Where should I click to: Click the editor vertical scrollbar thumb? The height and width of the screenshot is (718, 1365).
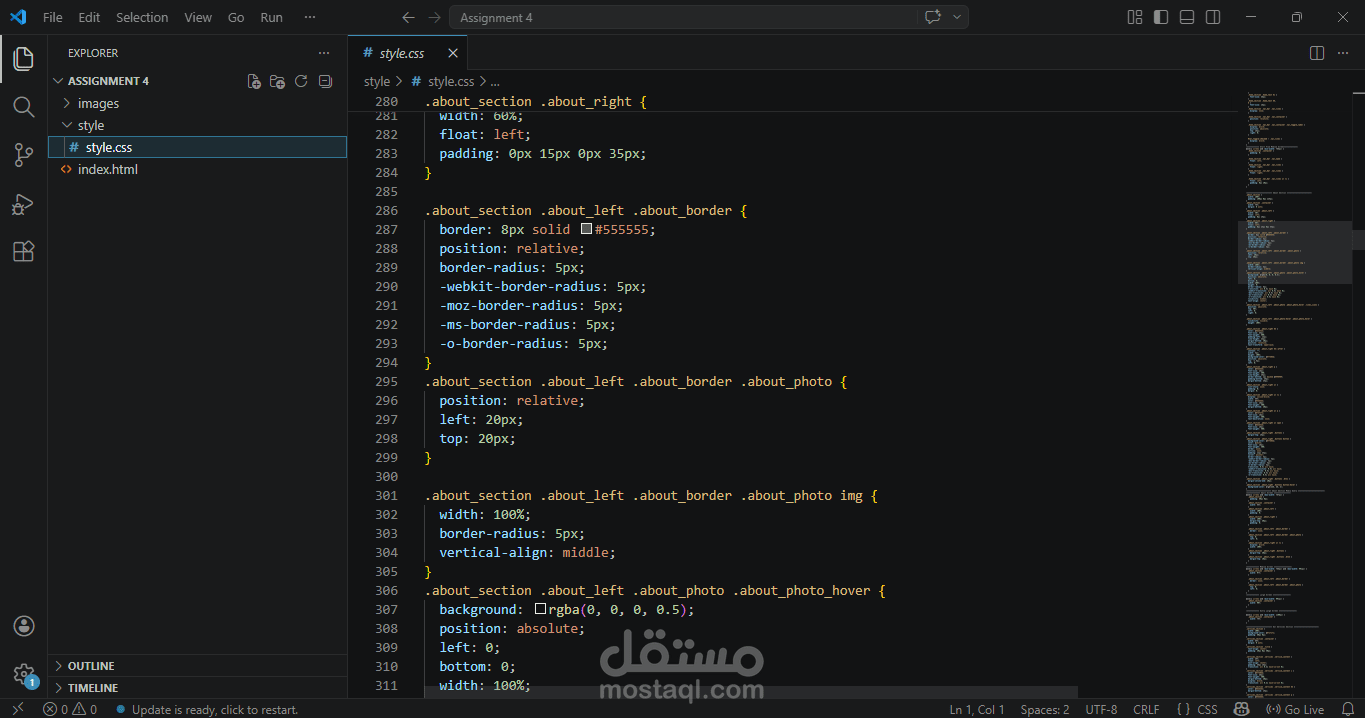click(1359, 240)
